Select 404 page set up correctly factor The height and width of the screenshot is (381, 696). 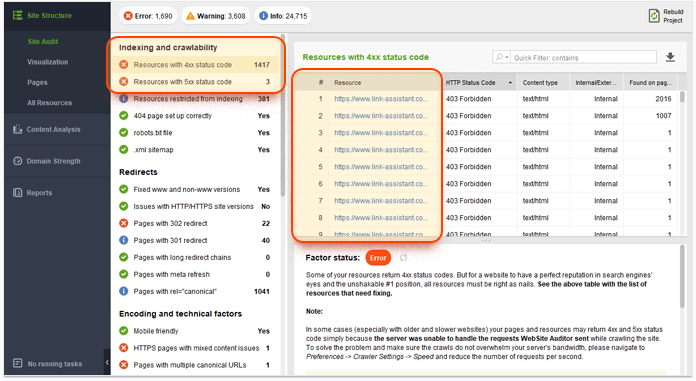(x=194, y=115)
